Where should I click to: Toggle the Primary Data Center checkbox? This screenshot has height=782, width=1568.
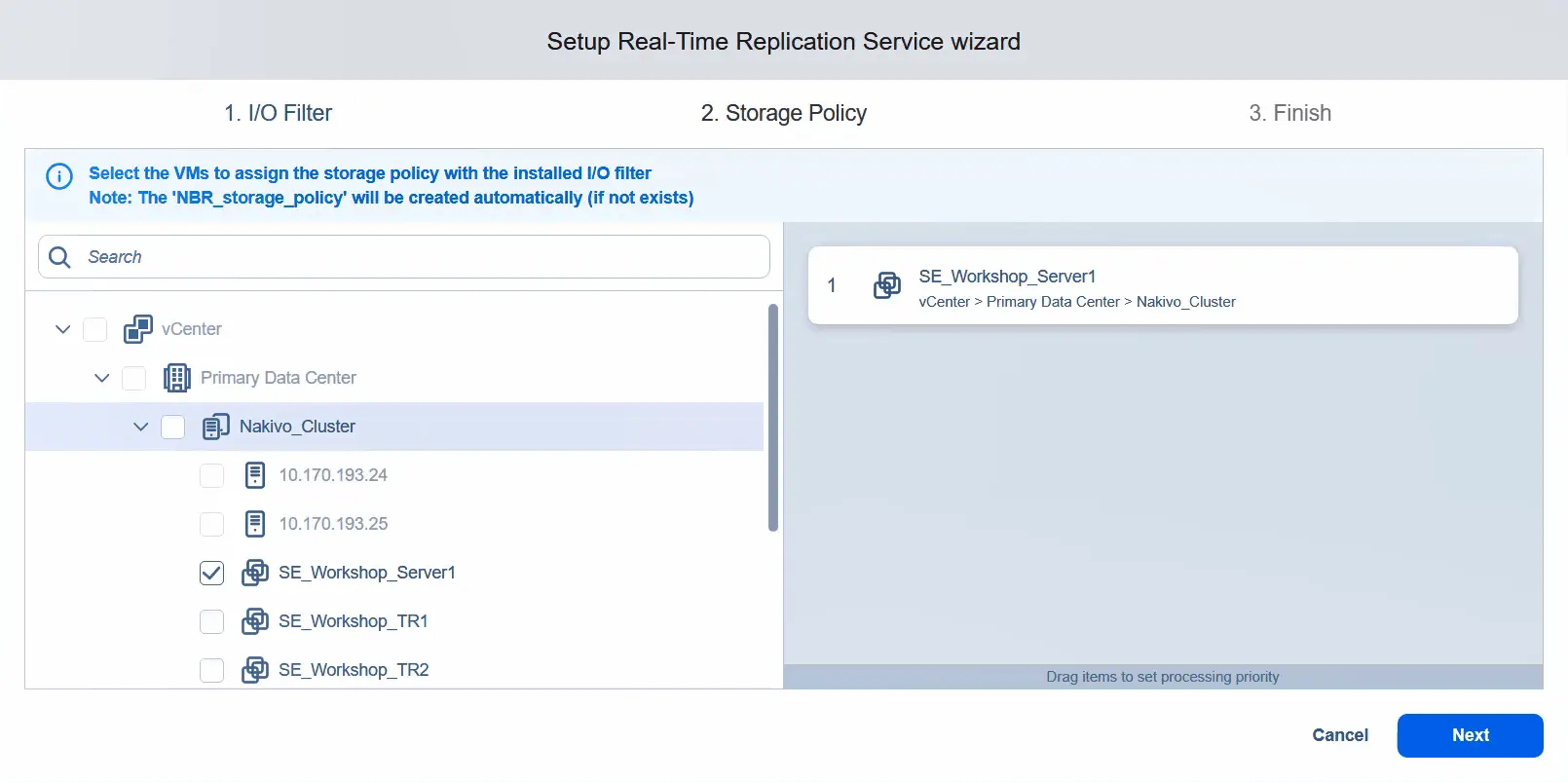tap(133, 378)
